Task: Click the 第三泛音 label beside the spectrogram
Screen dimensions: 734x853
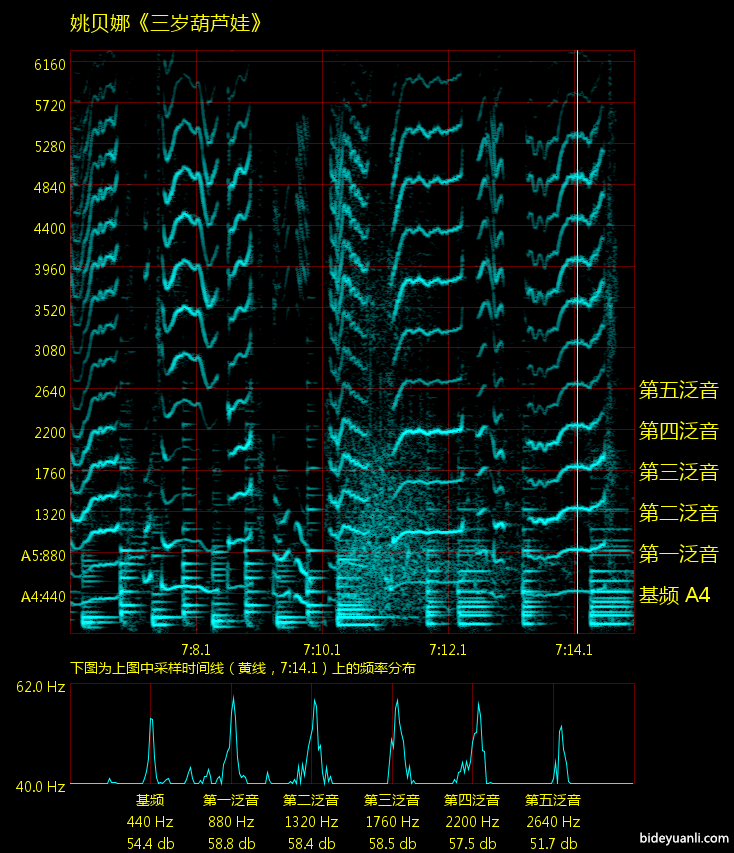Action: coord(678,472)
